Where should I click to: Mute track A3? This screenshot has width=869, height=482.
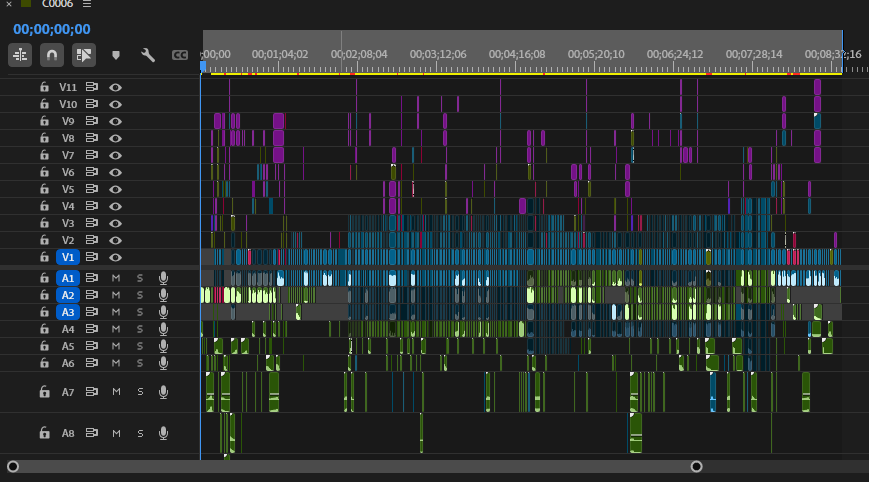point(116,312)
